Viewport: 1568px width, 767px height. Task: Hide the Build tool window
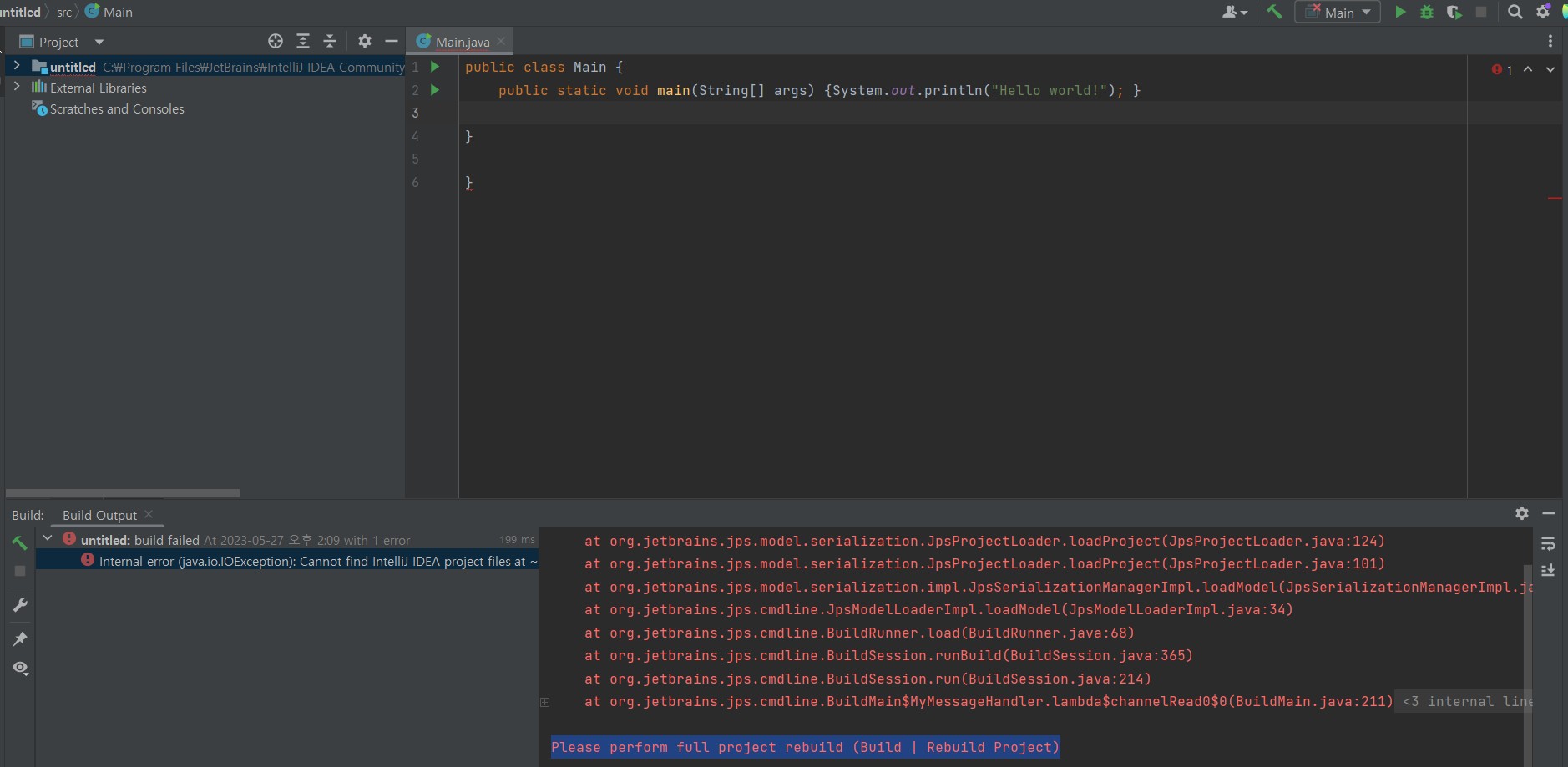coord(1549,513)
